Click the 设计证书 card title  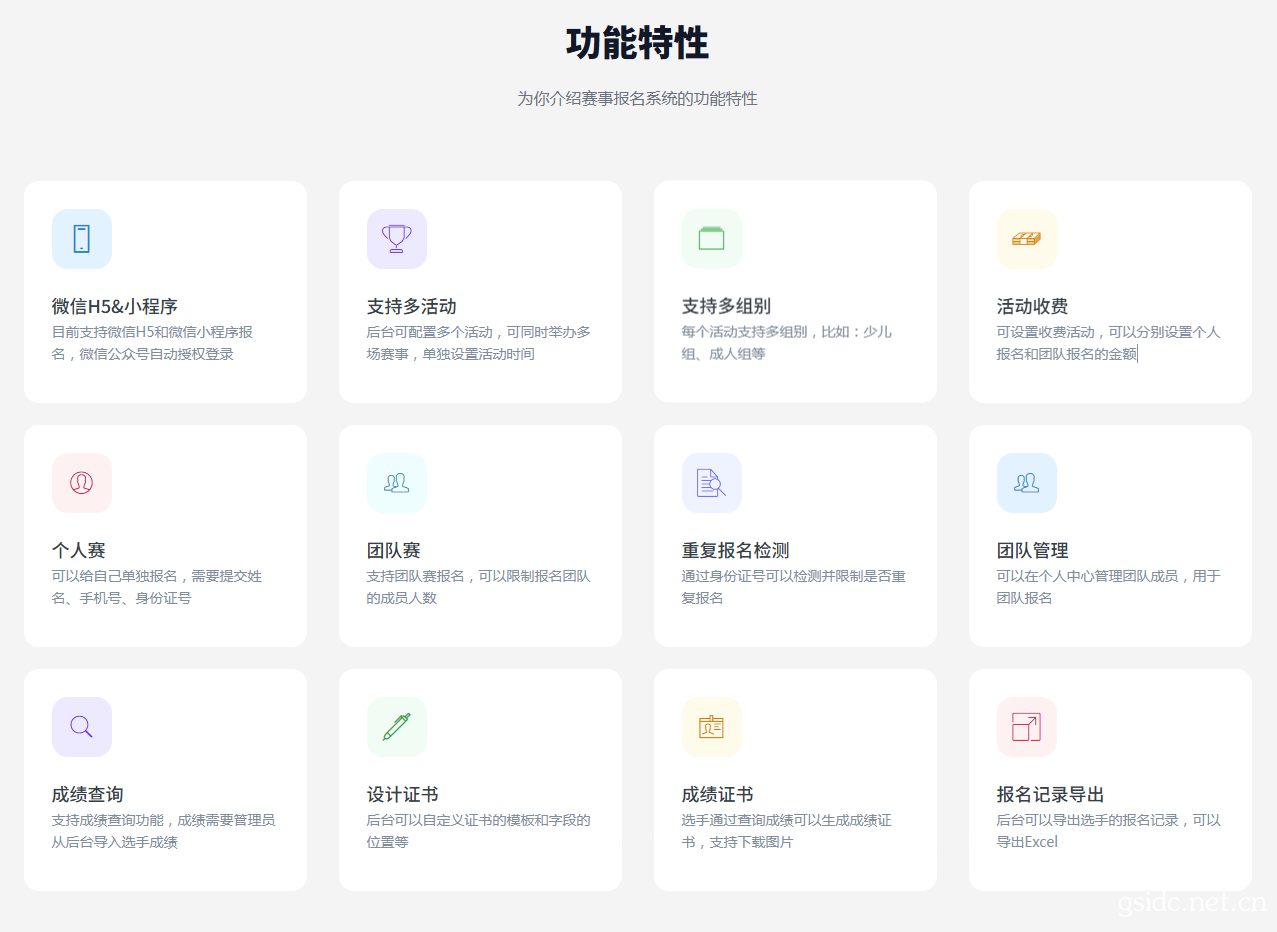[x=403, y=794]
